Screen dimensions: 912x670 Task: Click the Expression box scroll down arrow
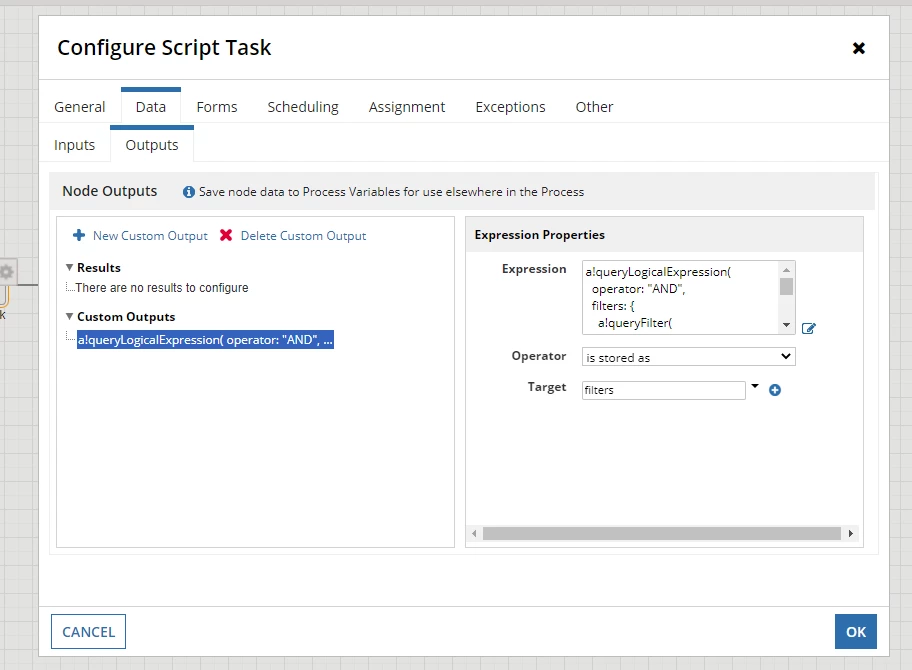click(x=786, y=325)
